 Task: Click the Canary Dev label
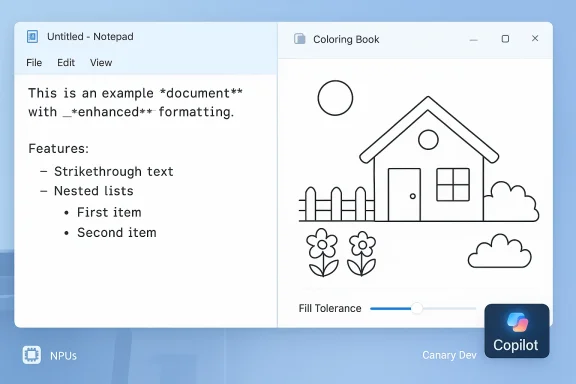pyautogui.click(x=449, y=355)
